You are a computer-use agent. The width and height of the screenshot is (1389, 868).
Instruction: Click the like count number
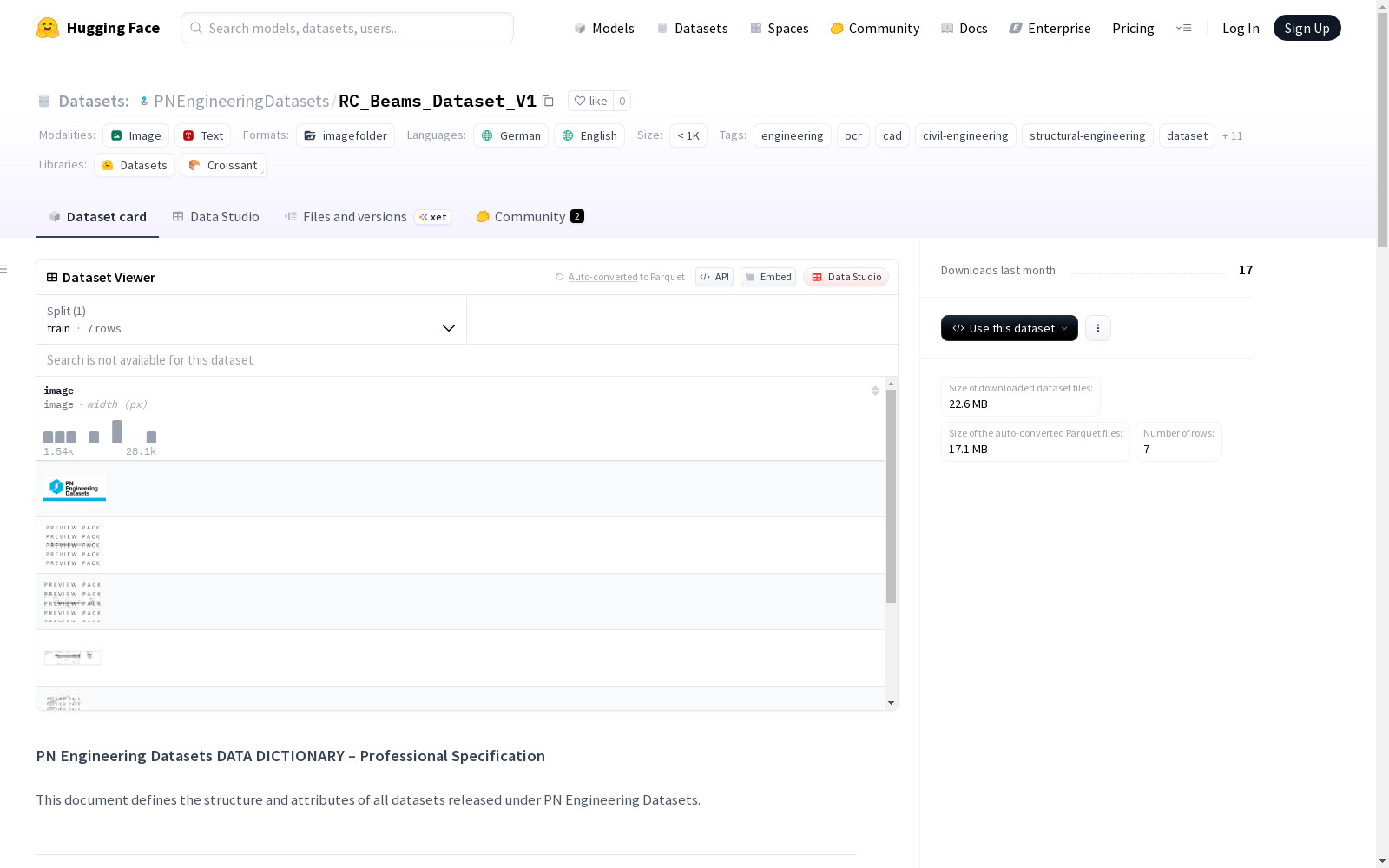tap(622, 101)
